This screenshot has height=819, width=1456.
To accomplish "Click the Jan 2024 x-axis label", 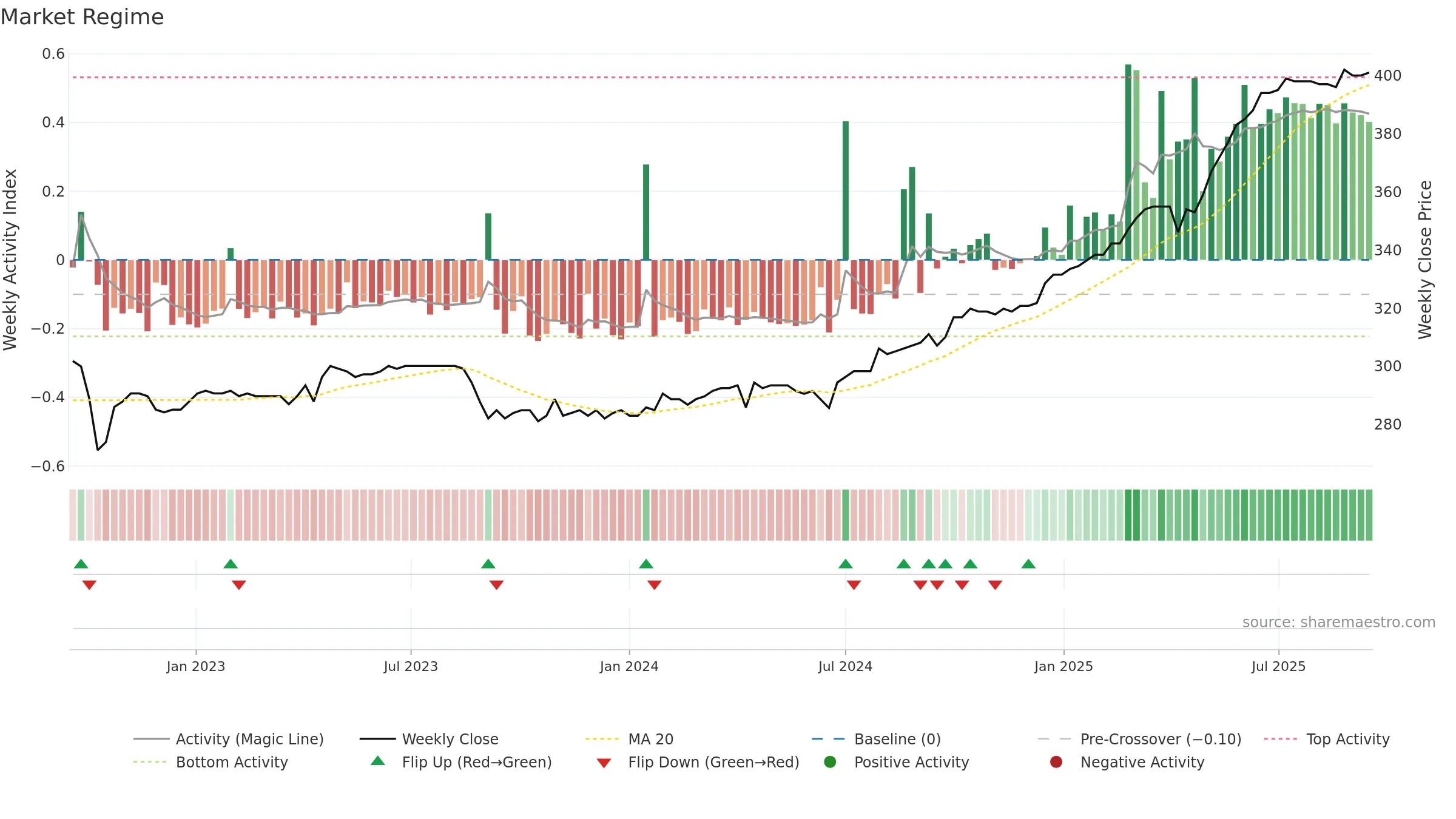I will pyautogui.click(x=629, y=666).
